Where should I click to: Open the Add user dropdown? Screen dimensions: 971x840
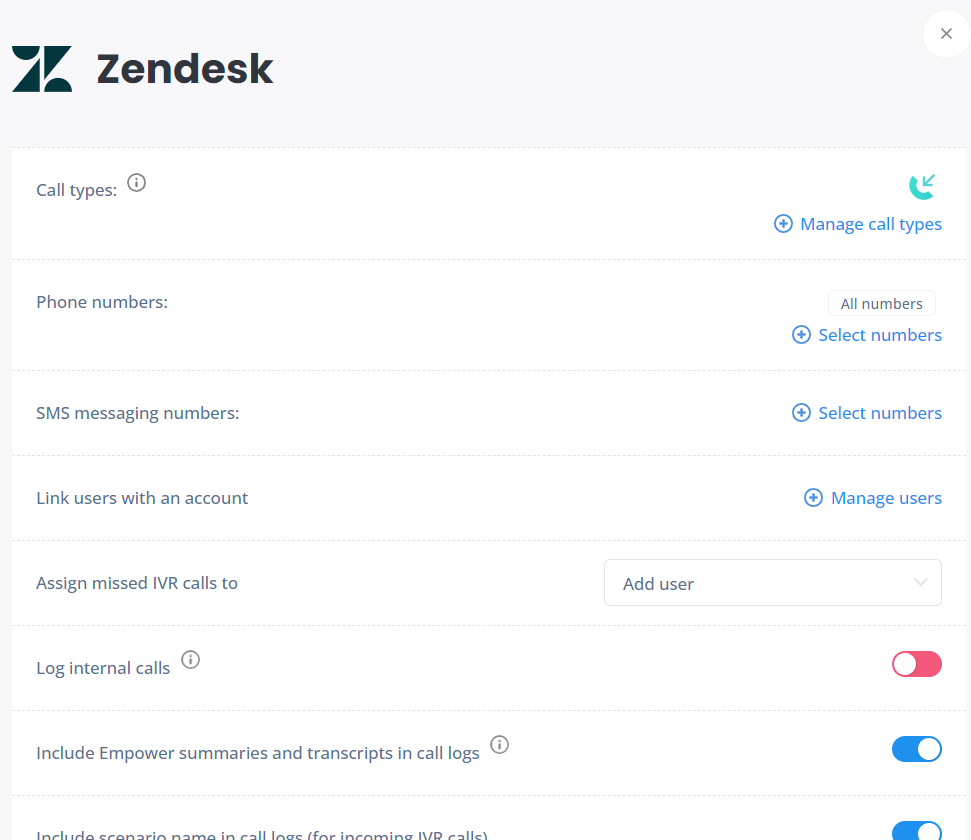coord(773,583)
